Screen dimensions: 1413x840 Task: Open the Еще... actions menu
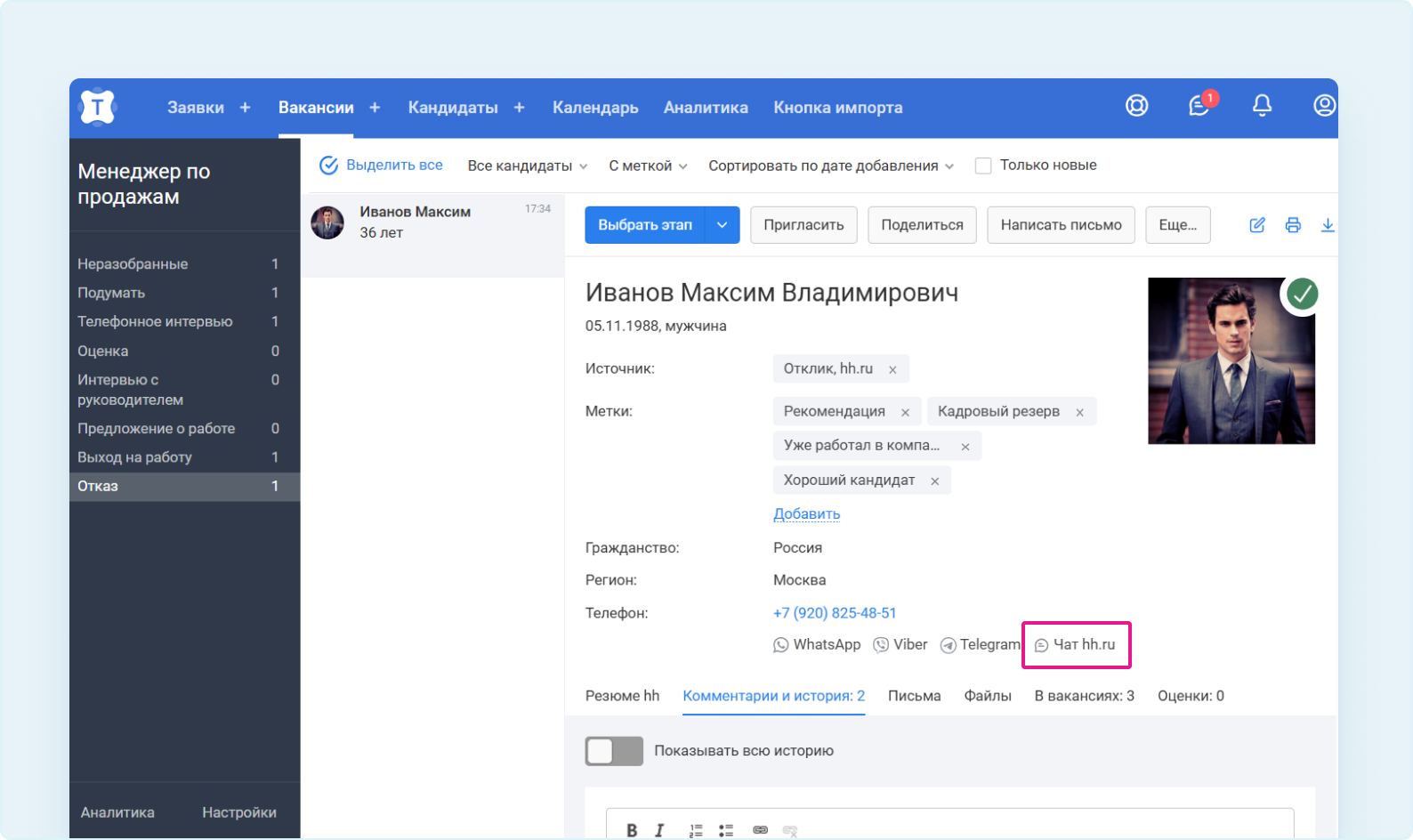point(1178,225)
